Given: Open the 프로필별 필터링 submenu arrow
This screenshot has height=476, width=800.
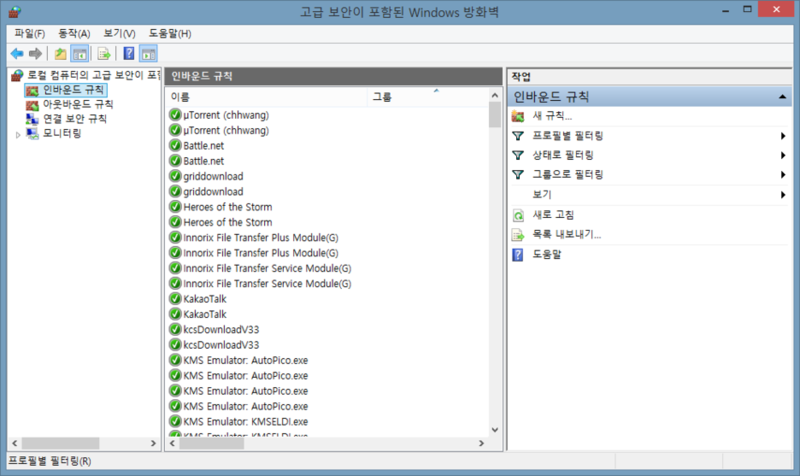Looking at the screenshot, I should tap(783, 136).
